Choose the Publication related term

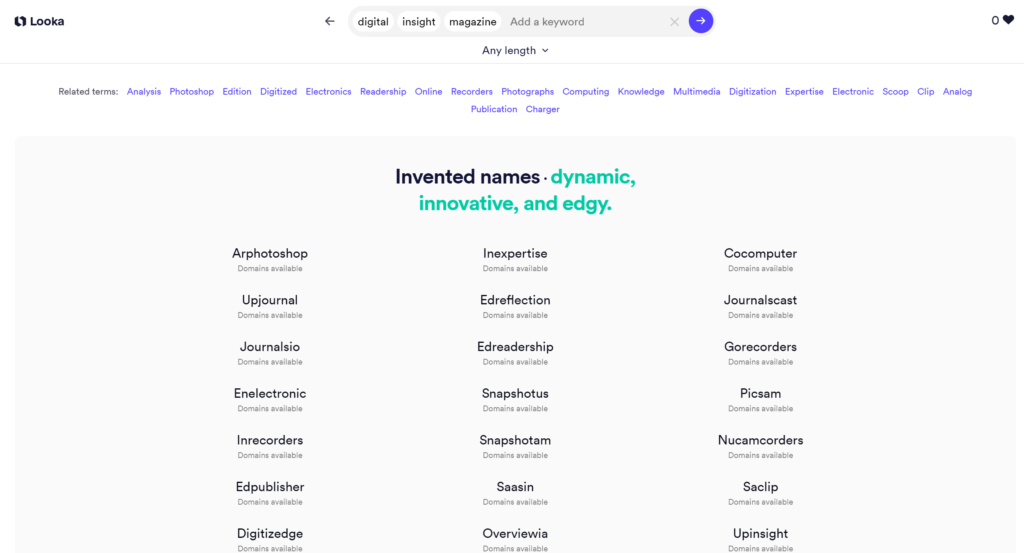pyautogui.click(x=494, y=110)
